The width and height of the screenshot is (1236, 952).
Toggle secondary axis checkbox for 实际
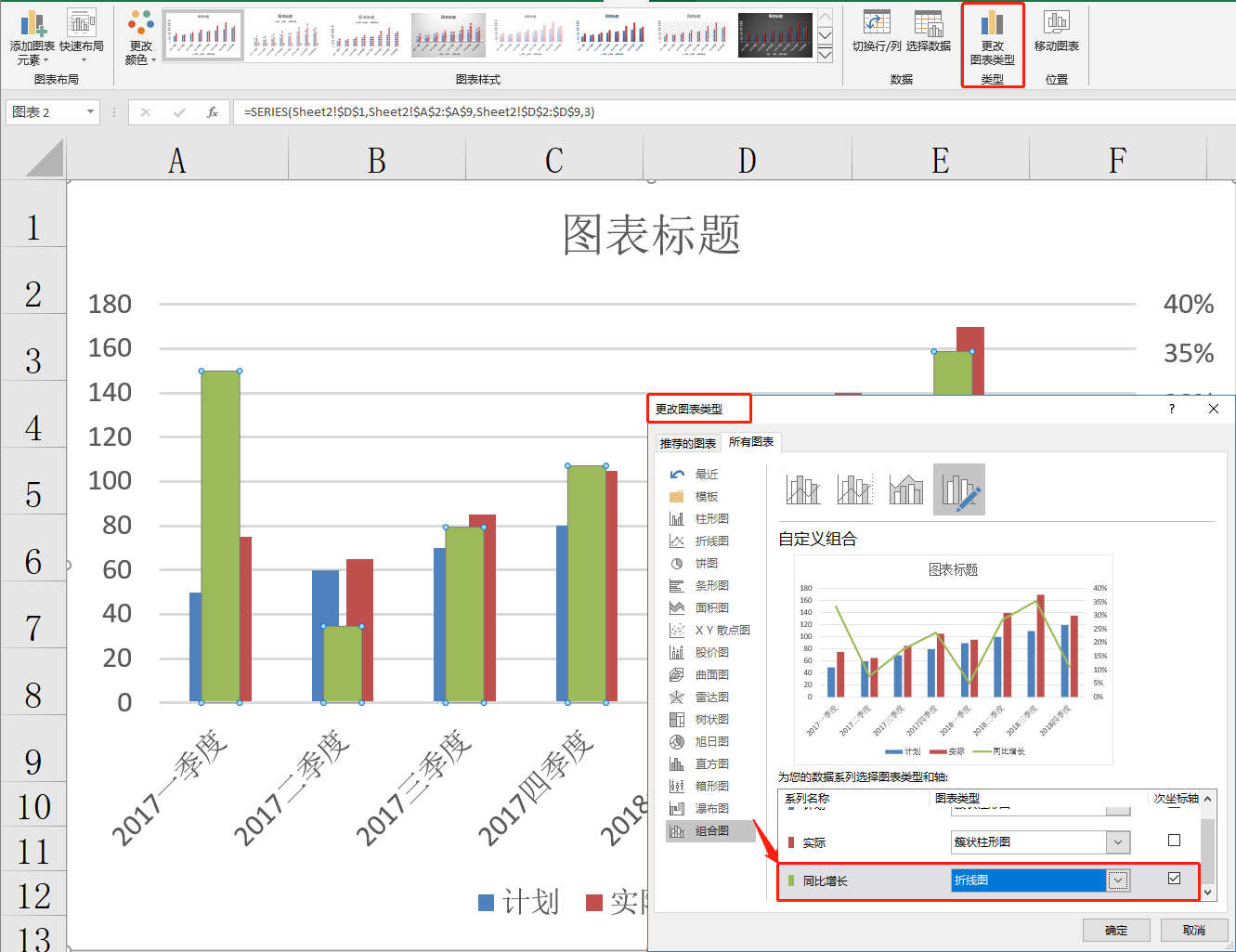point(1174,841)
